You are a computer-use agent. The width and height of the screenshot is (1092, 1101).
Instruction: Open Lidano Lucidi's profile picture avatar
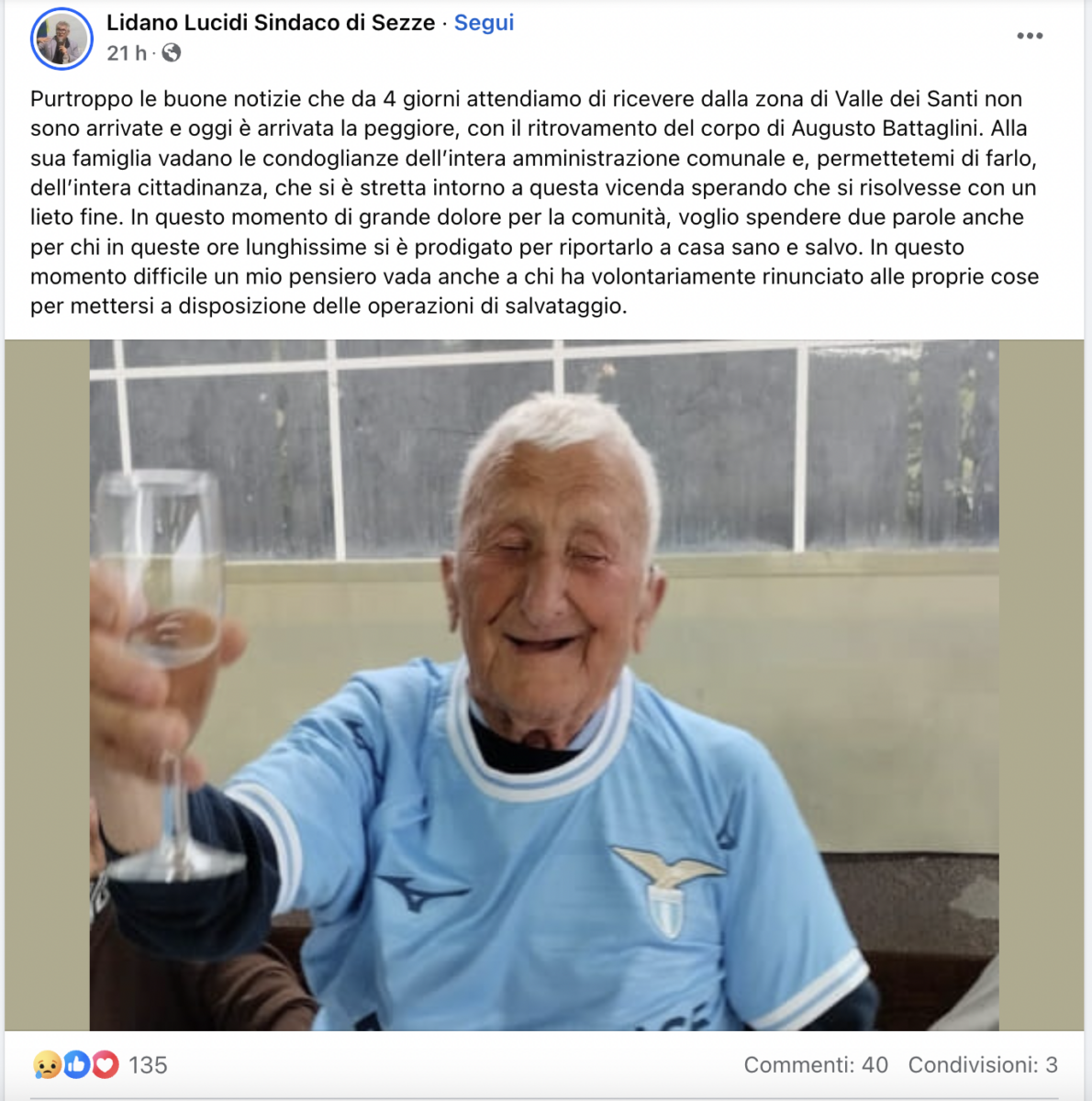61,39
